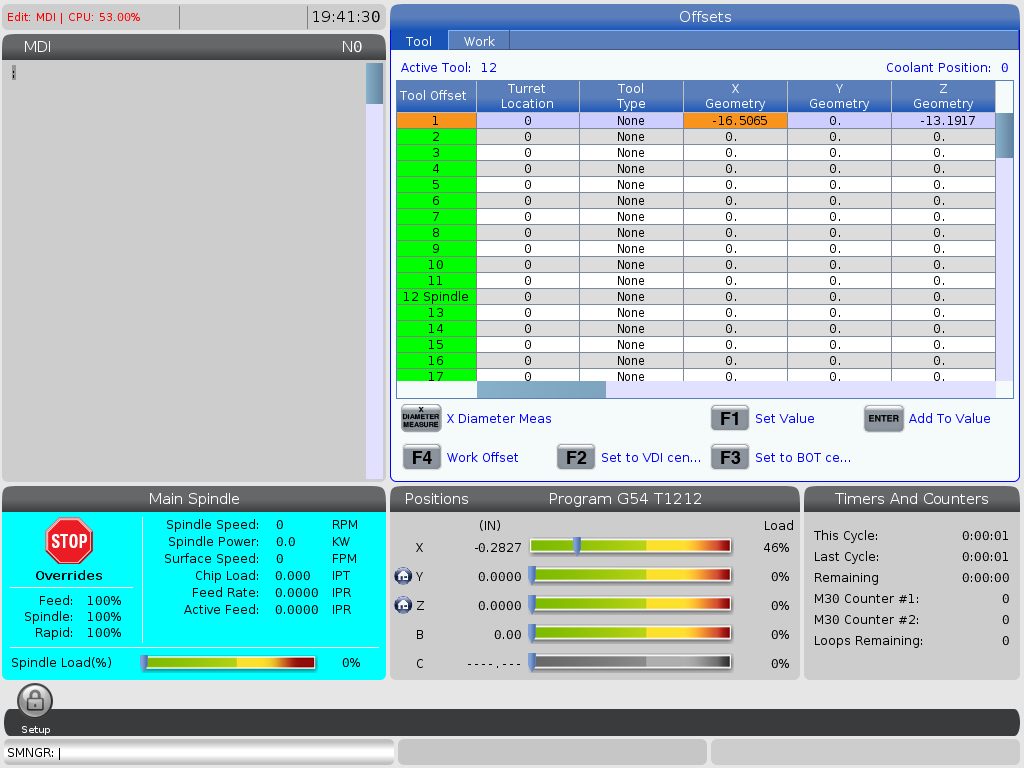Image resolution: width=1024 pixels, height=768 pixels.
Task: Click the Add To Value label
Action: 949,419
